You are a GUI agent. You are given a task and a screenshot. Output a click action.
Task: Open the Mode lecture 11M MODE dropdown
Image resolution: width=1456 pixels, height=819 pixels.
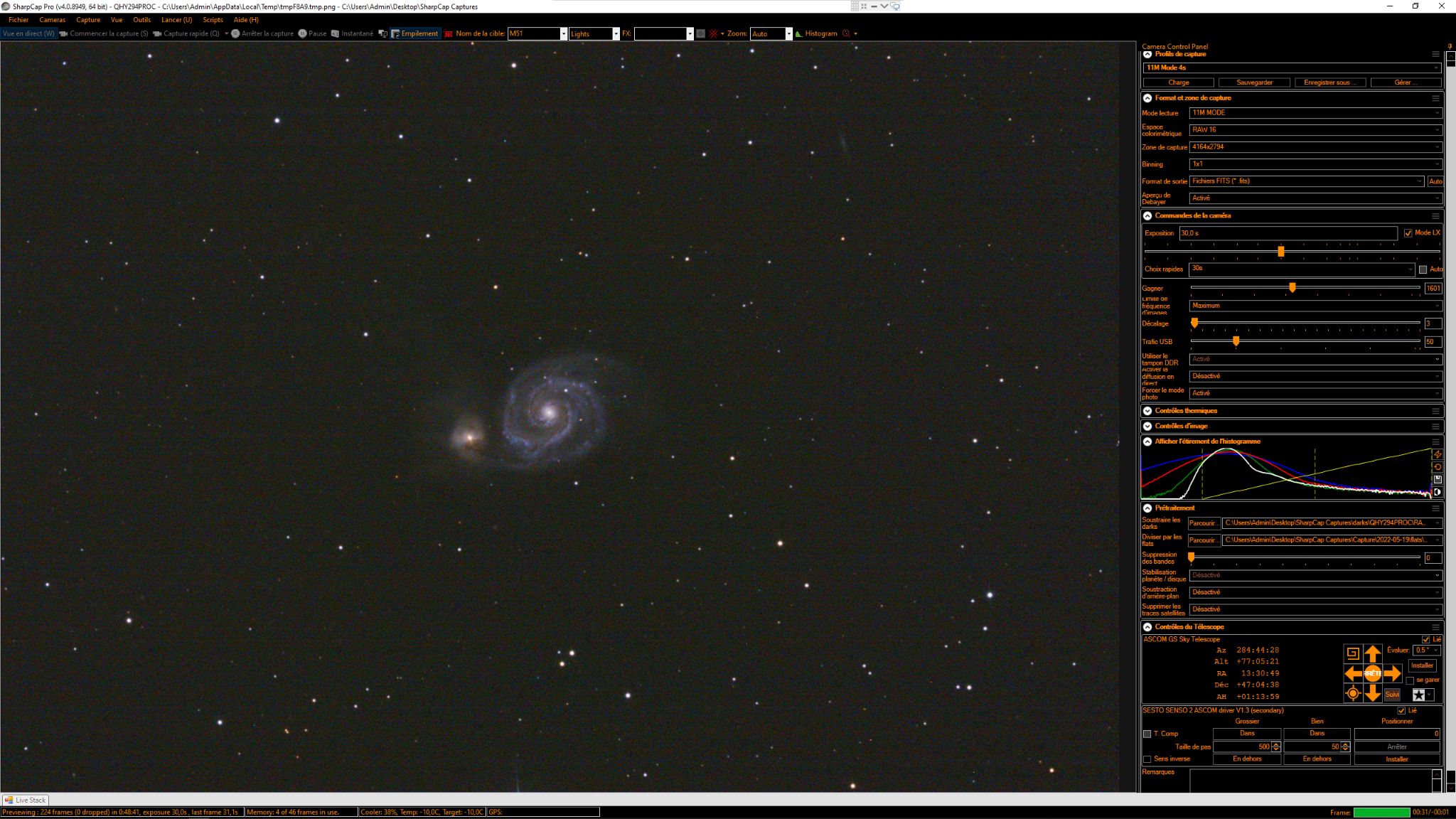coord(1315,113)
